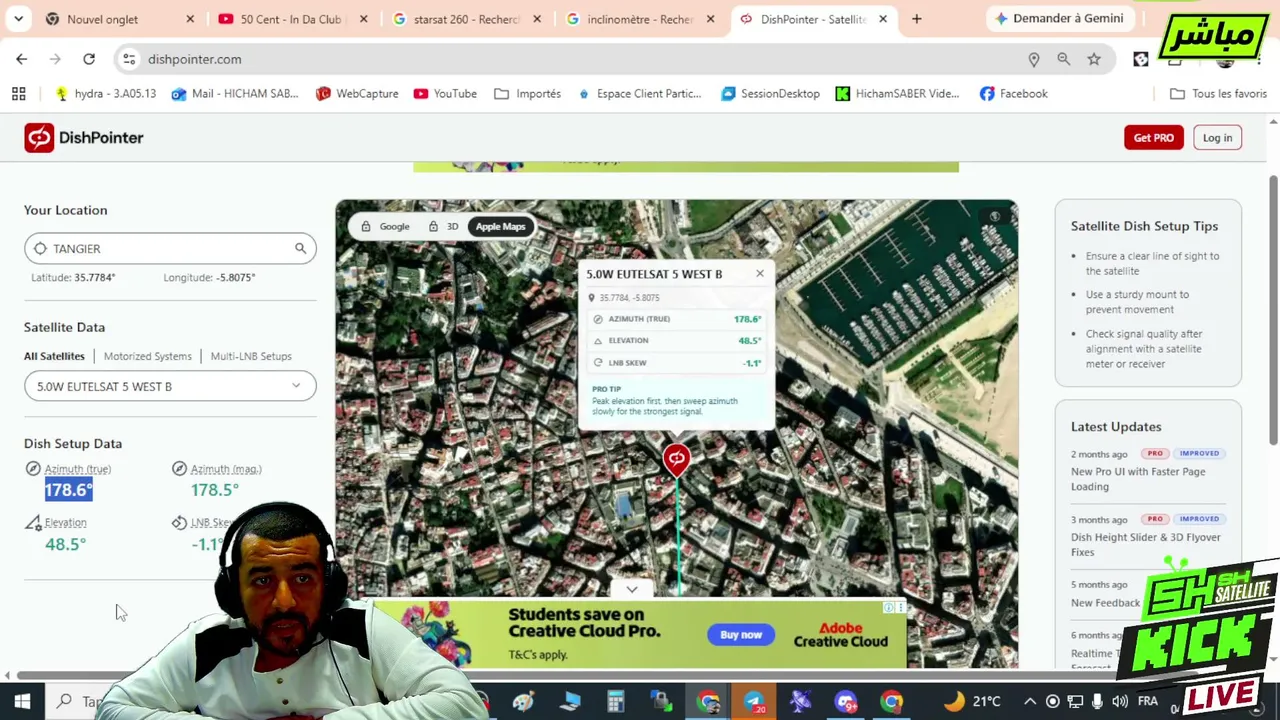Click the zoom magnifier icon in address bar

(x=1064, y=59)
